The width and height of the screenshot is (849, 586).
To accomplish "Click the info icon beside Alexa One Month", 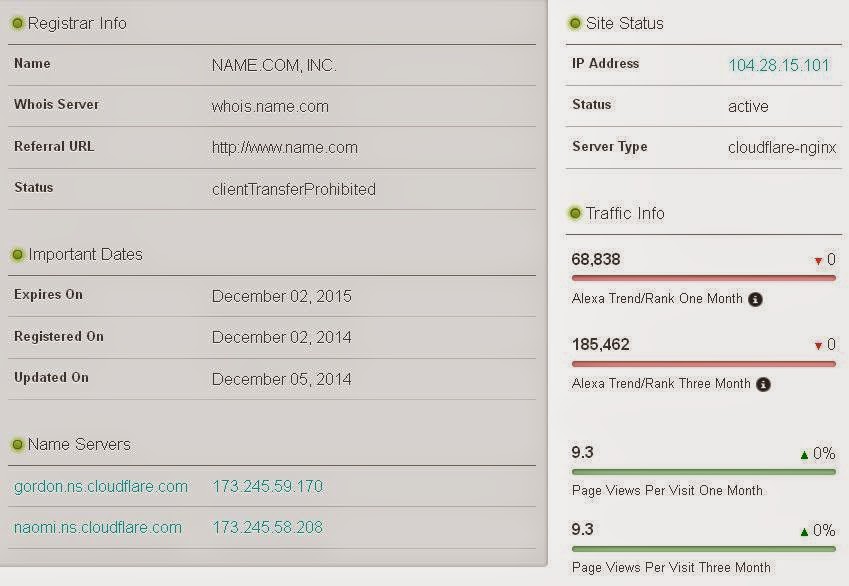I will (x=755, y=299).
